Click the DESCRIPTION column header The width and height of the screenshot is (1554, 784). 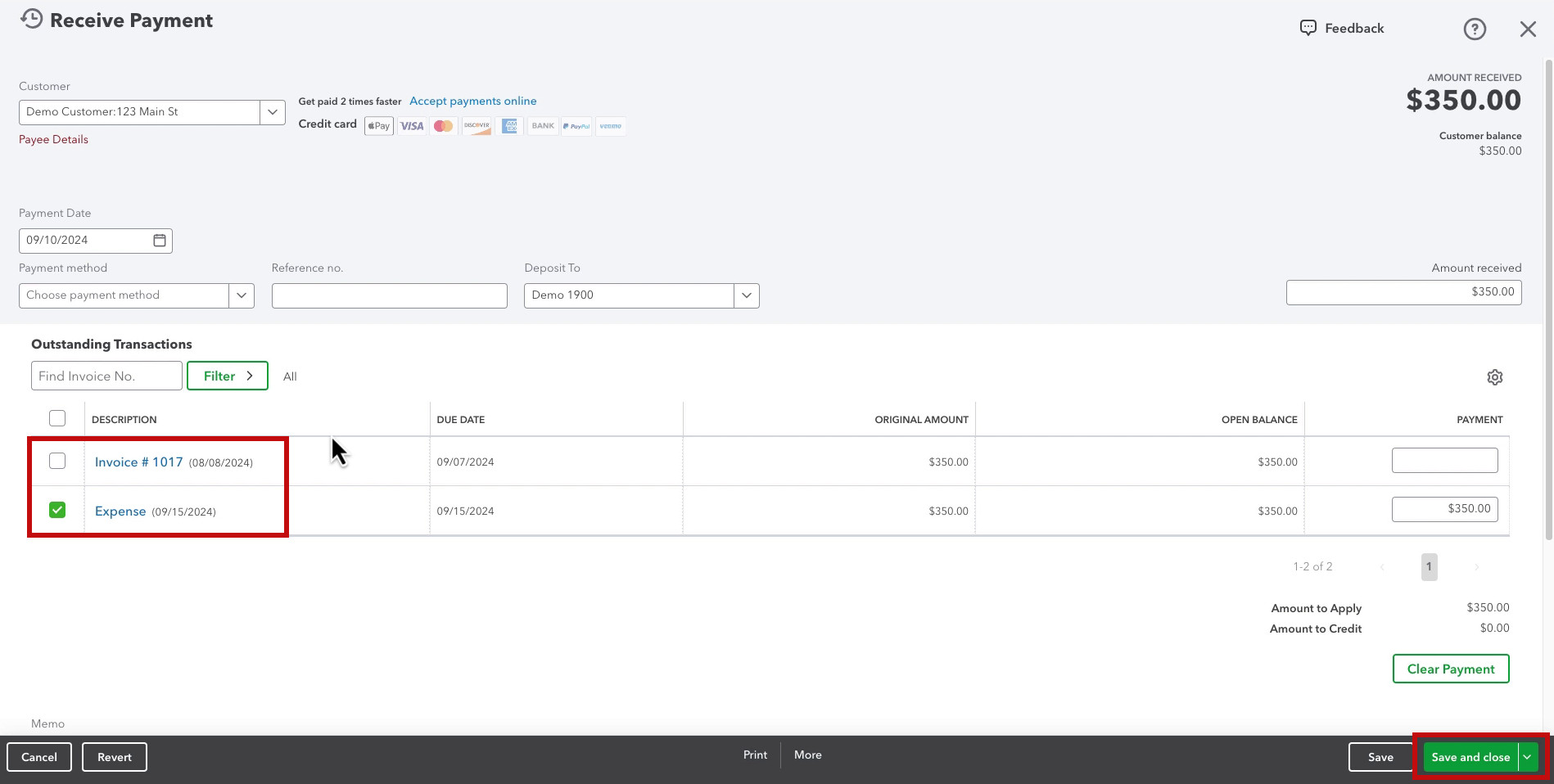click(124, 420)
